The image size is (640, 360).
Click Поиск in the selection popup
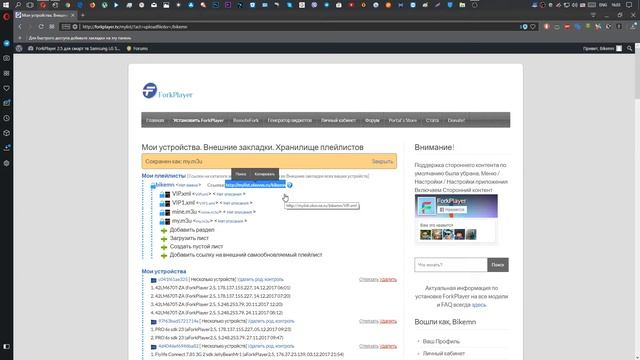tap(241, 174)
